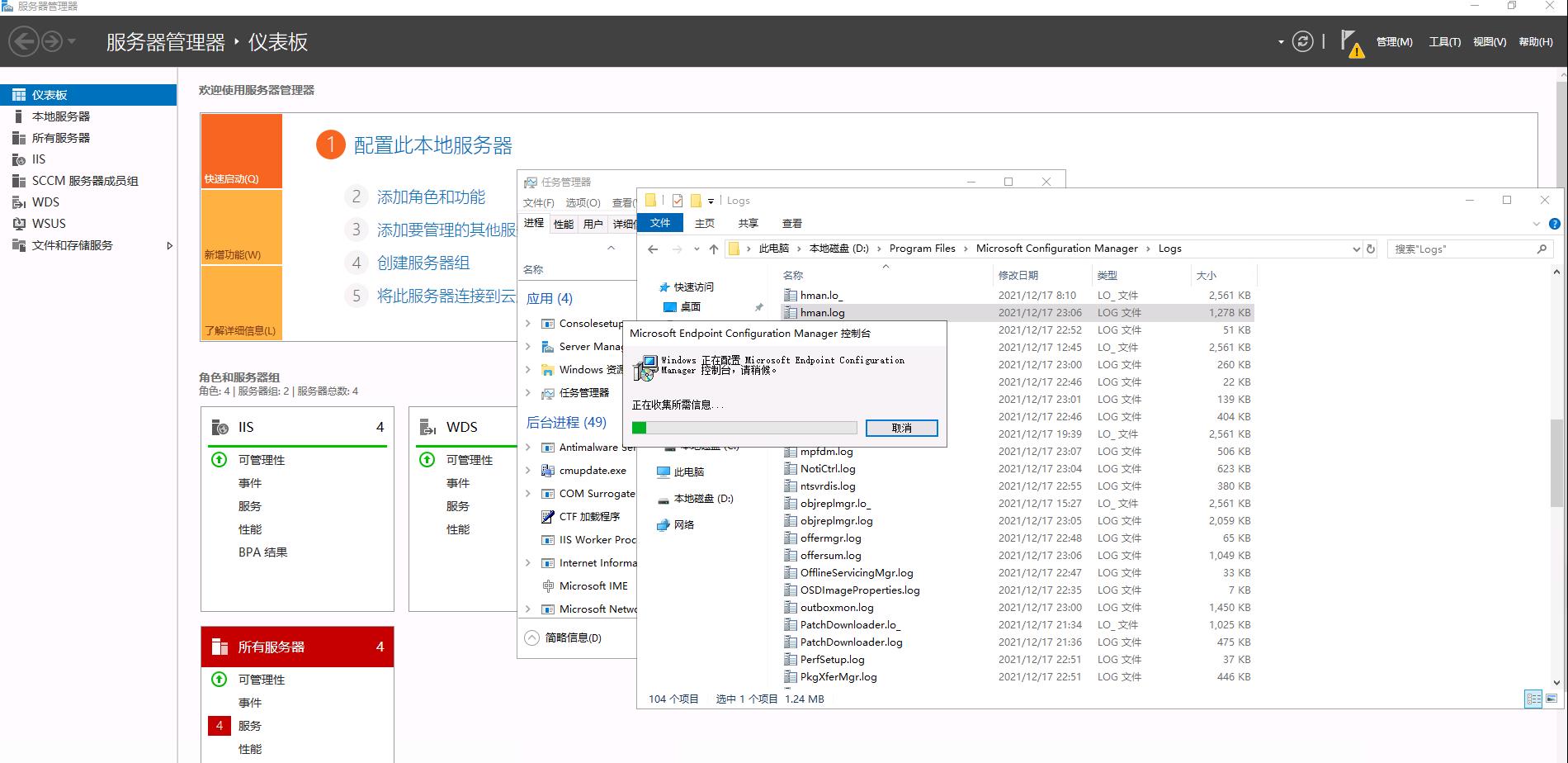Click the red 4 服务 badge in 所有服务器
This screenshot has width=1568, height=763.
pos(219,726)
